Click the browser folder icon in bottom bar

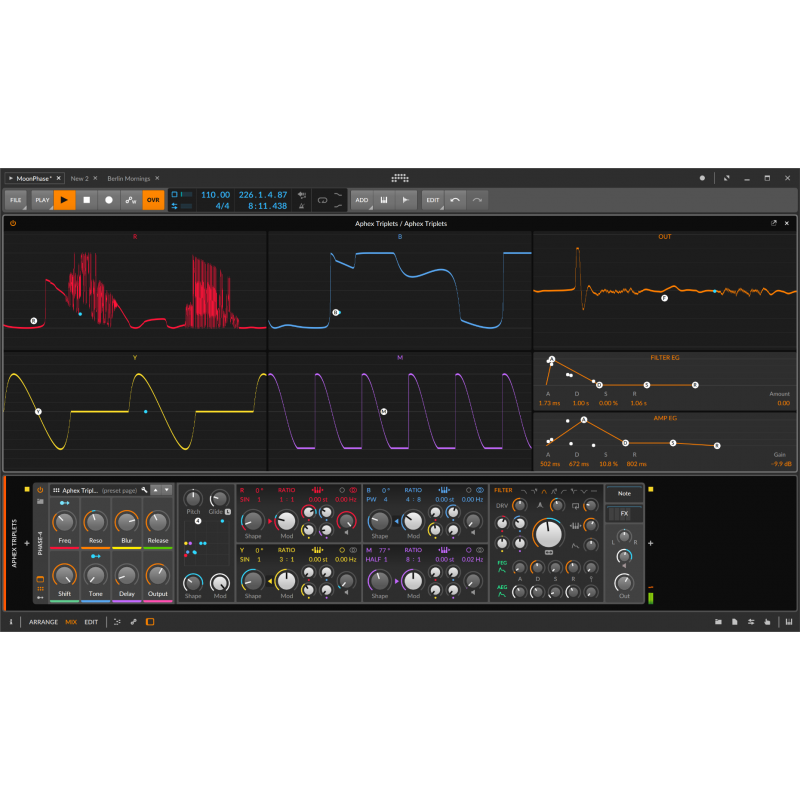click(719, 622)
